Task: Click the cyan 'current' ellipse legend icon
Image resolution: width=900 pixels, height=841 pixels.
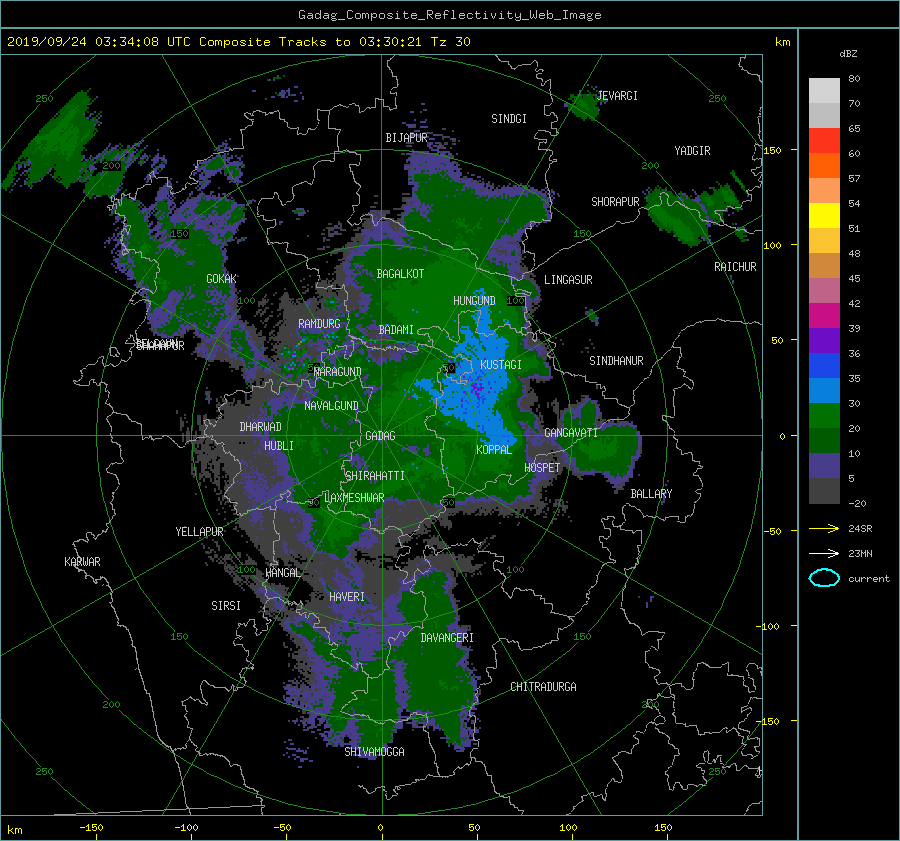Action: click(x=824, y=578)
